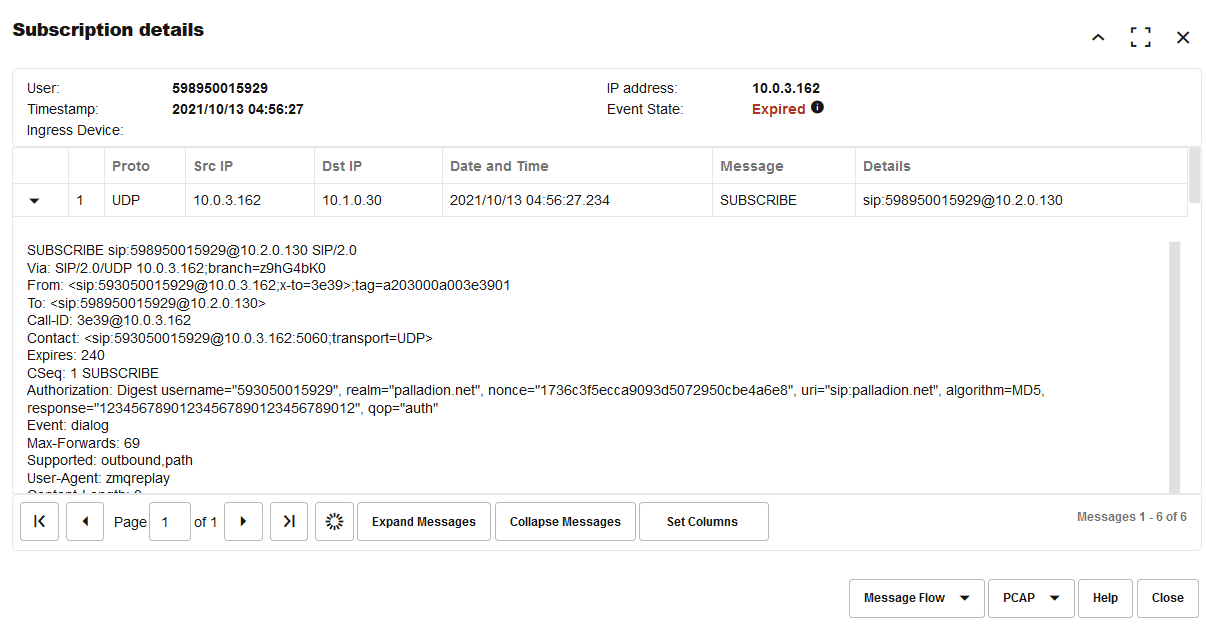
Task: Click the Close button at bottom
Action: tap(1167, 598)
